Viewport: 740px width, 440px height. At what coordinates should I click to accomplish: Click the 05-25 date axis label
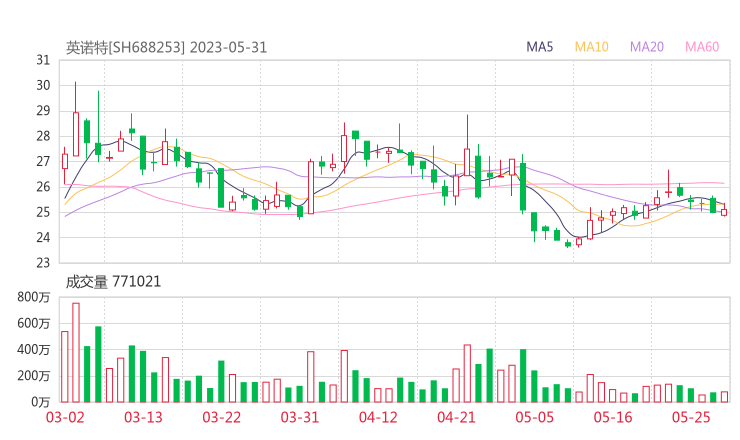[691, 417]
